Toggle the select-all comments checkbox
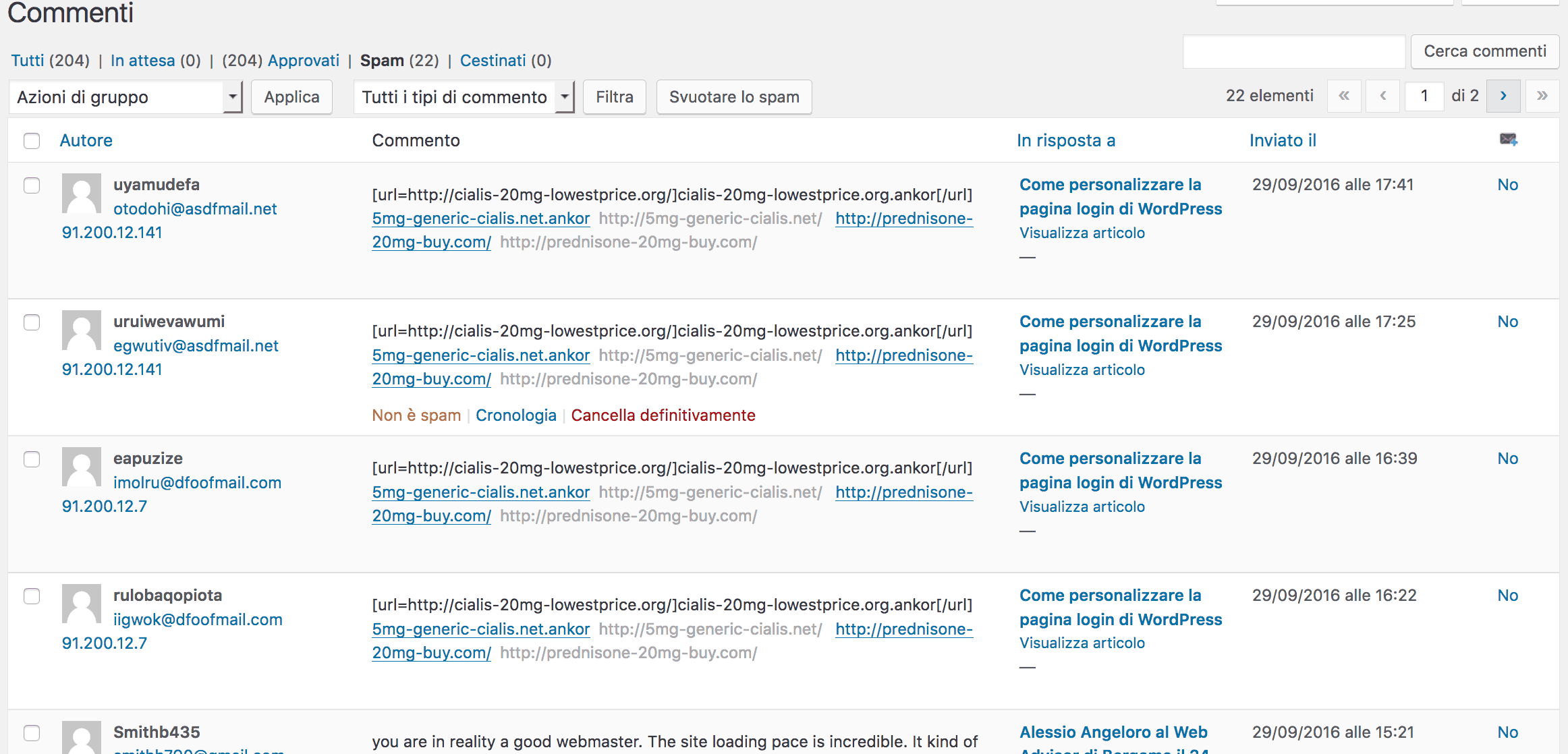Screen dimensions: 1568x754 point(32,140)
